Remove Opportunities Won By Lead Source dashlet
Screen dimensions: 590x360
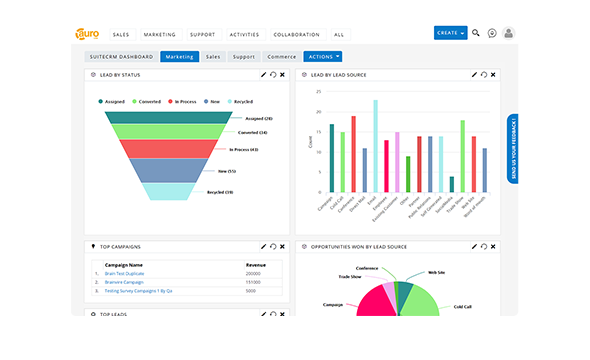[493, 247]
